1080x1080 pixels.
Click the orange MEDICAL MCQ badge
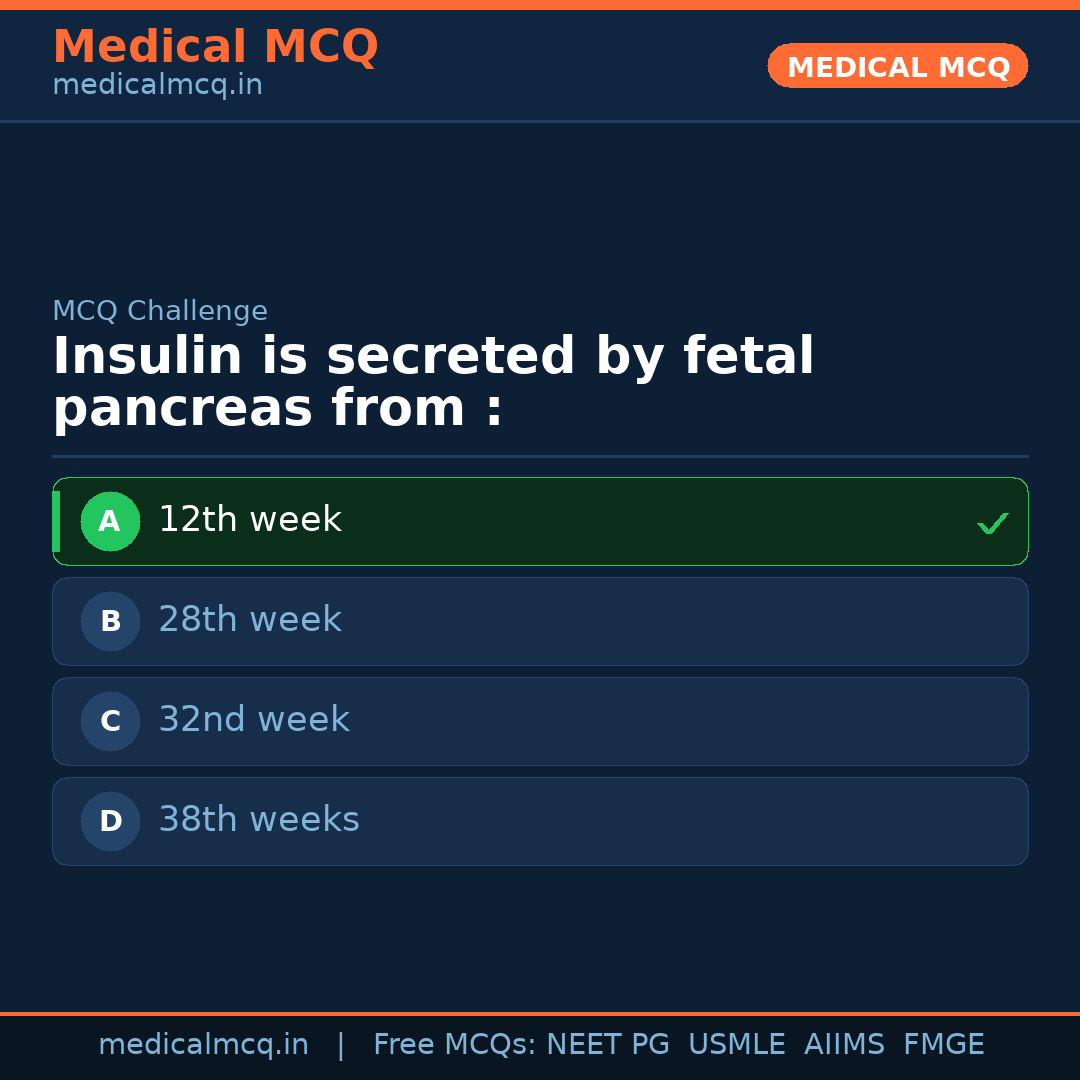898,66
